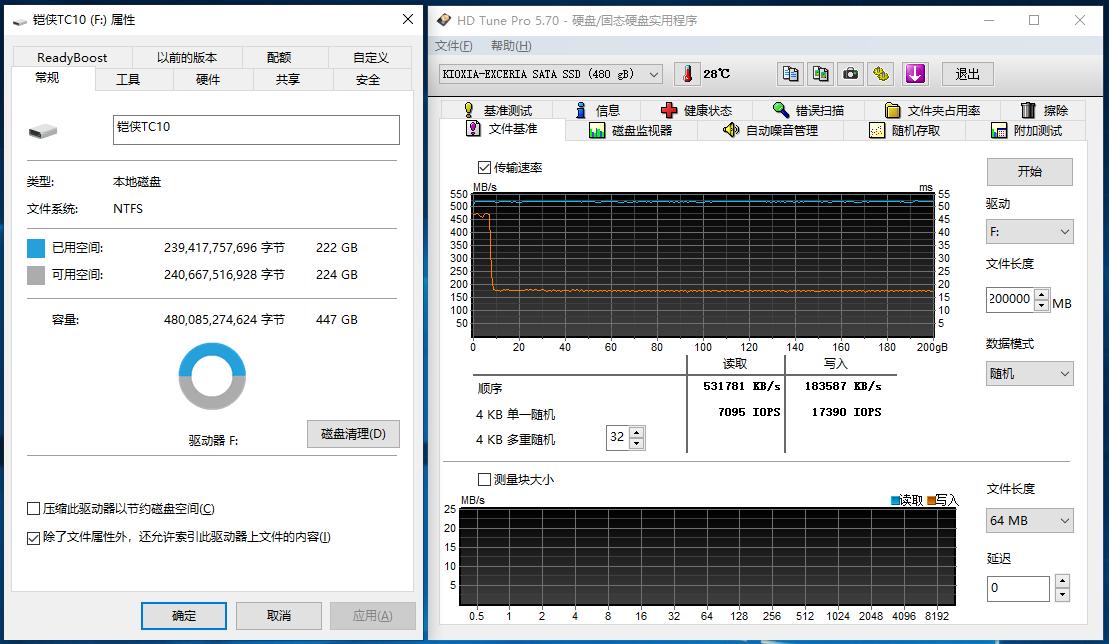The height and width of the screenshot is (644, 1109).
Task: Open the KIOXIA-EXCERIA drive selection dropdown
Action: click(x=654, y=74)
